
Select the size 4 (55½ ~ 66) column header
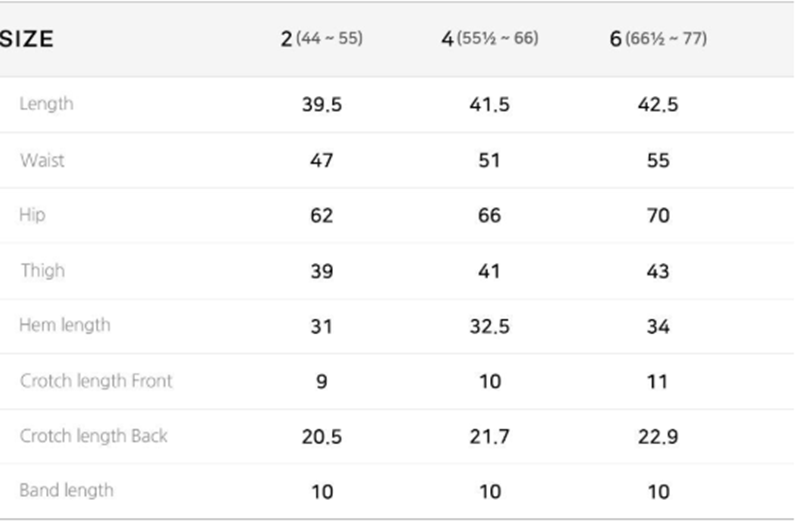pyautogui.click(x=489, y=40)
